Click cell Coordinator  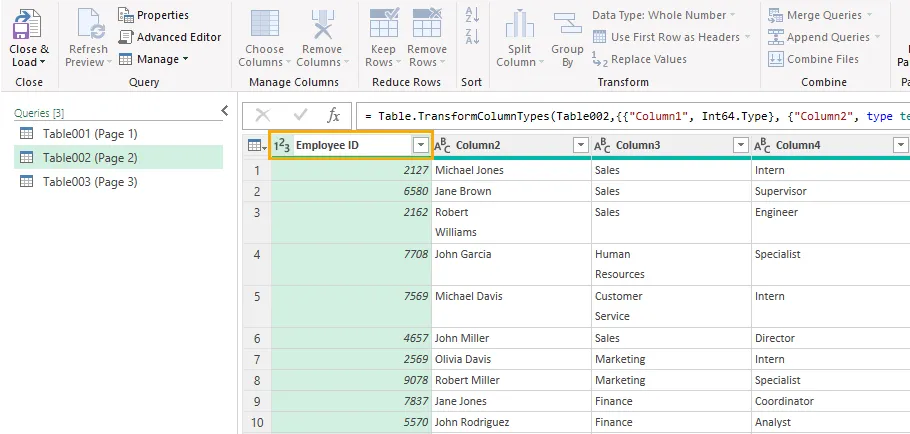tap(831, 402)
